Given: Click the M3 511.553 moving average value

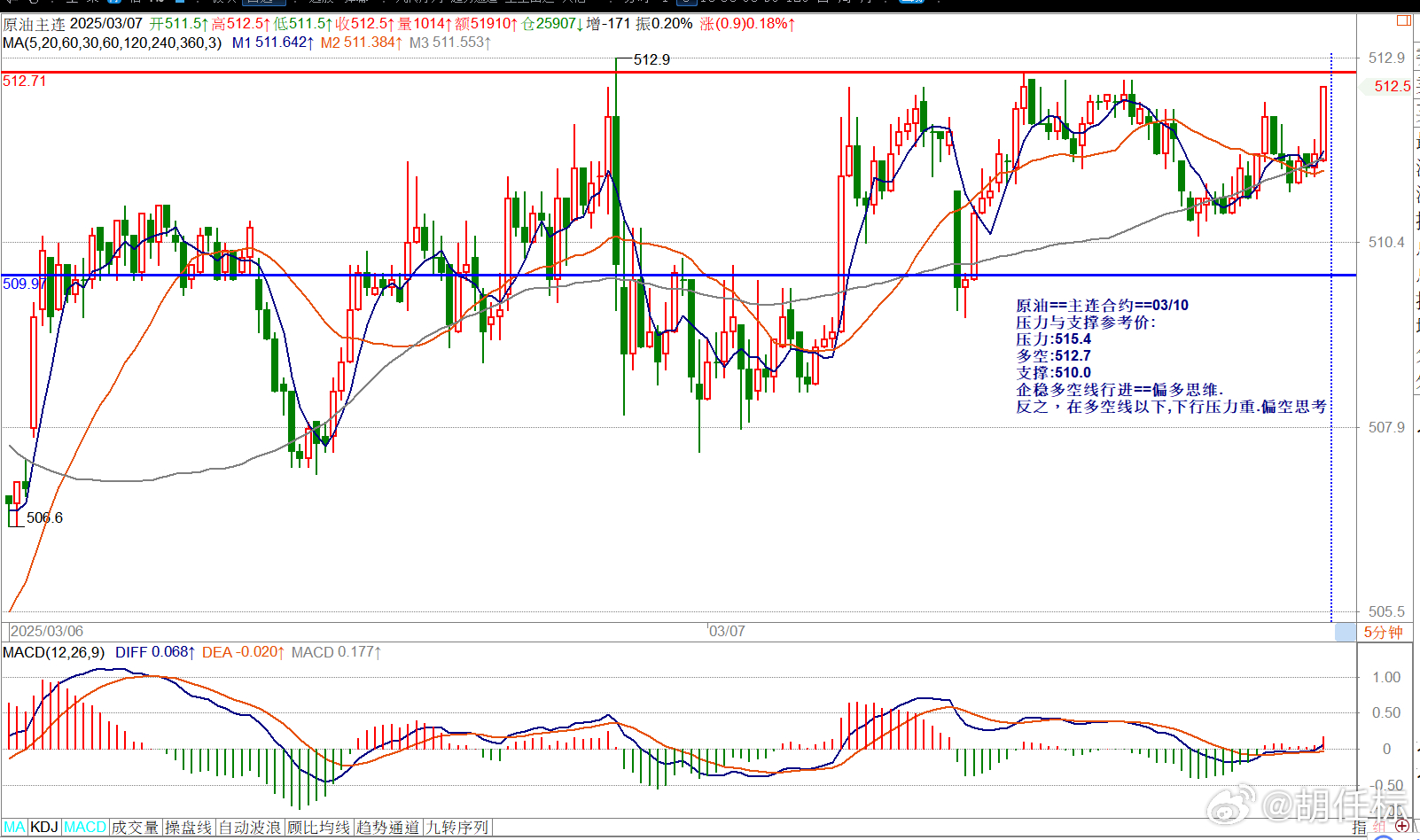Looking at the screenshot, I should tap(450, 43).
